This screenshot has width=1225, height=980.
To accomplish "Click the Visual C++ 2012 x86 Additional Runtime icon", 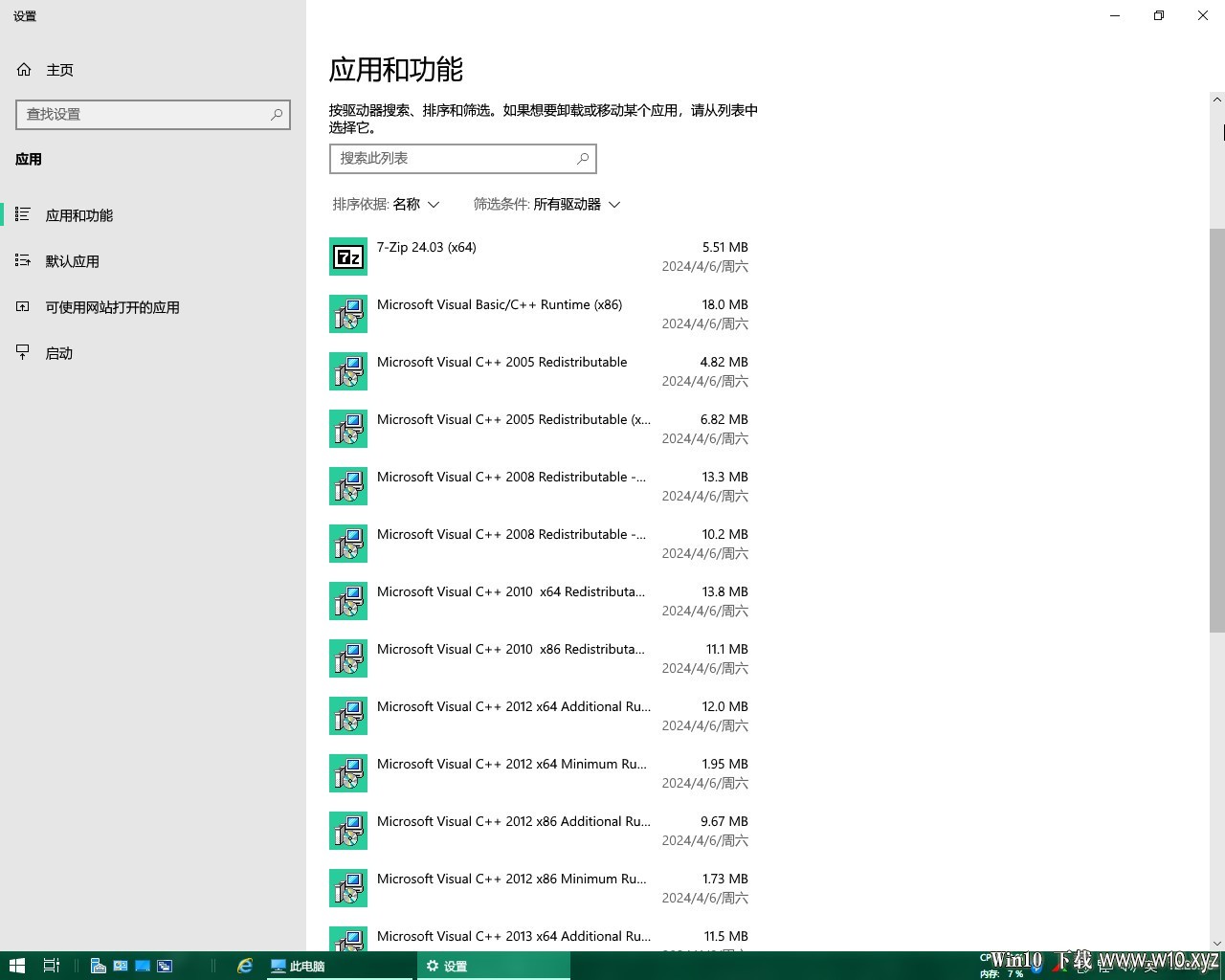I will point(348,831).
